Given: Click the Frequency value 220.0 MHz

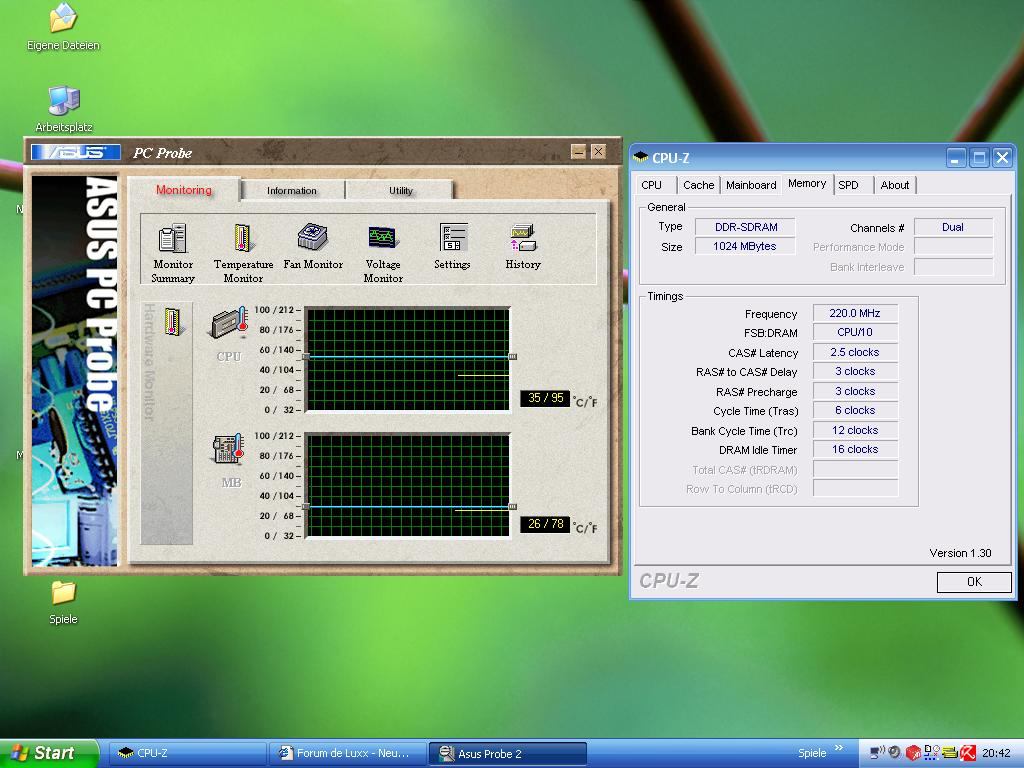Looking at the screenshot, I should (x=855, y=313).
